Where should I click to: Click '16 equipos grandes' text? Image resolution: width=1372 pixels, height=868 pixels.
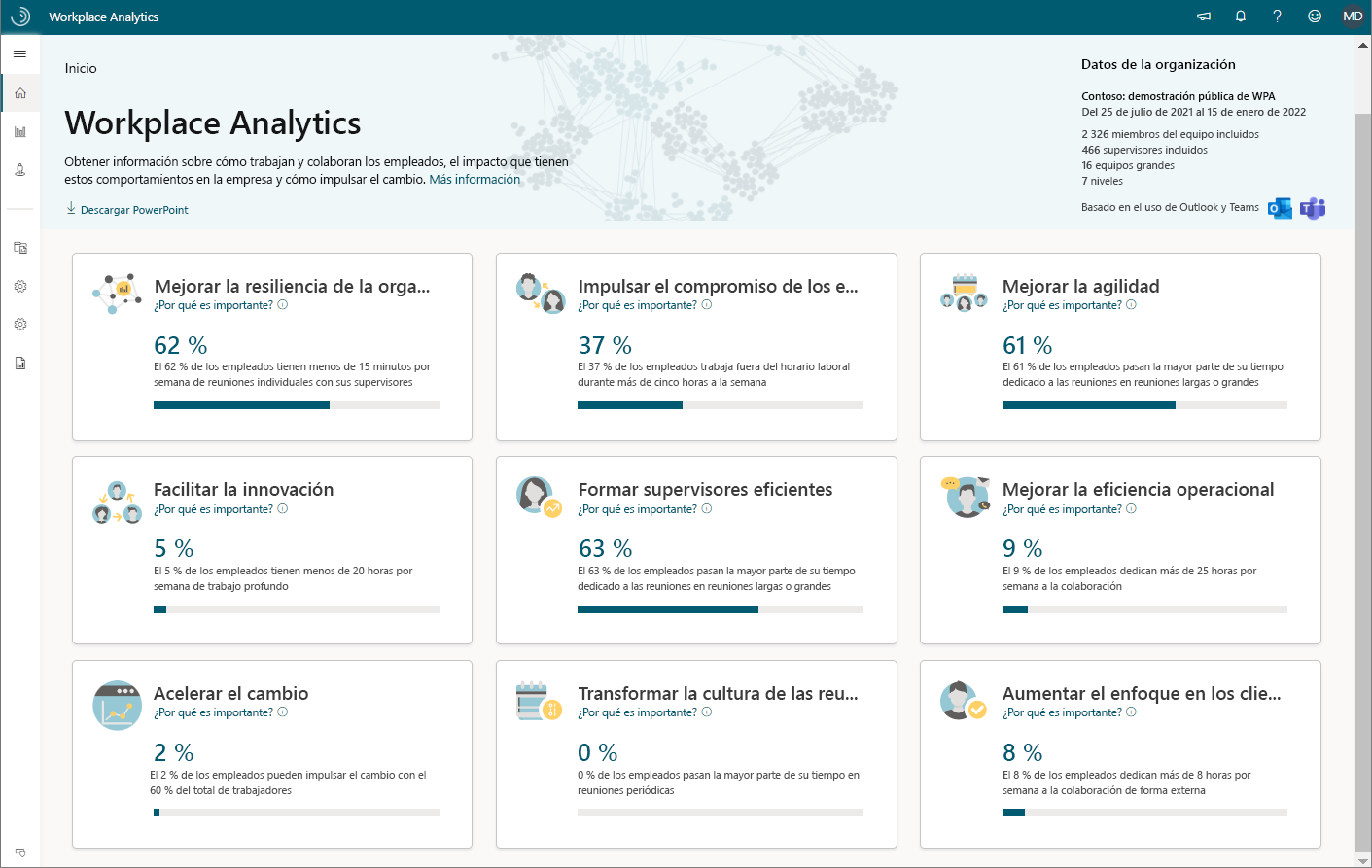pos(1128,165)
